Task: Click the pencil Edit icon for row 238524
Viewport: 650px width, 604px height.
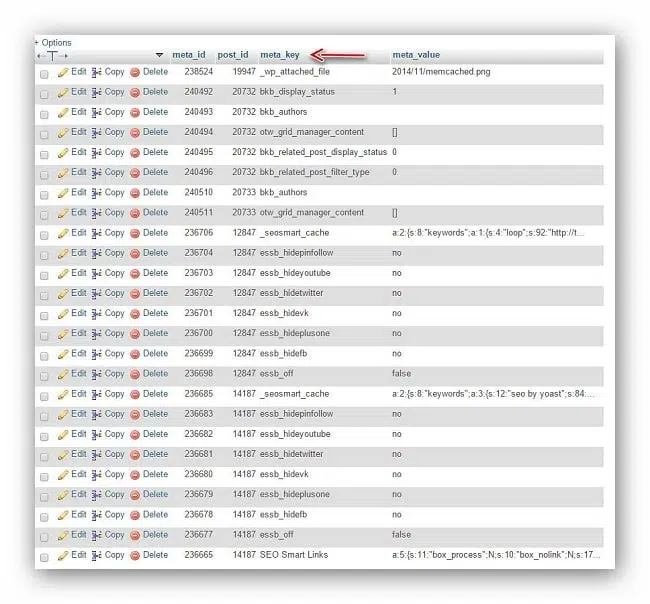Action: coord(63,73)
